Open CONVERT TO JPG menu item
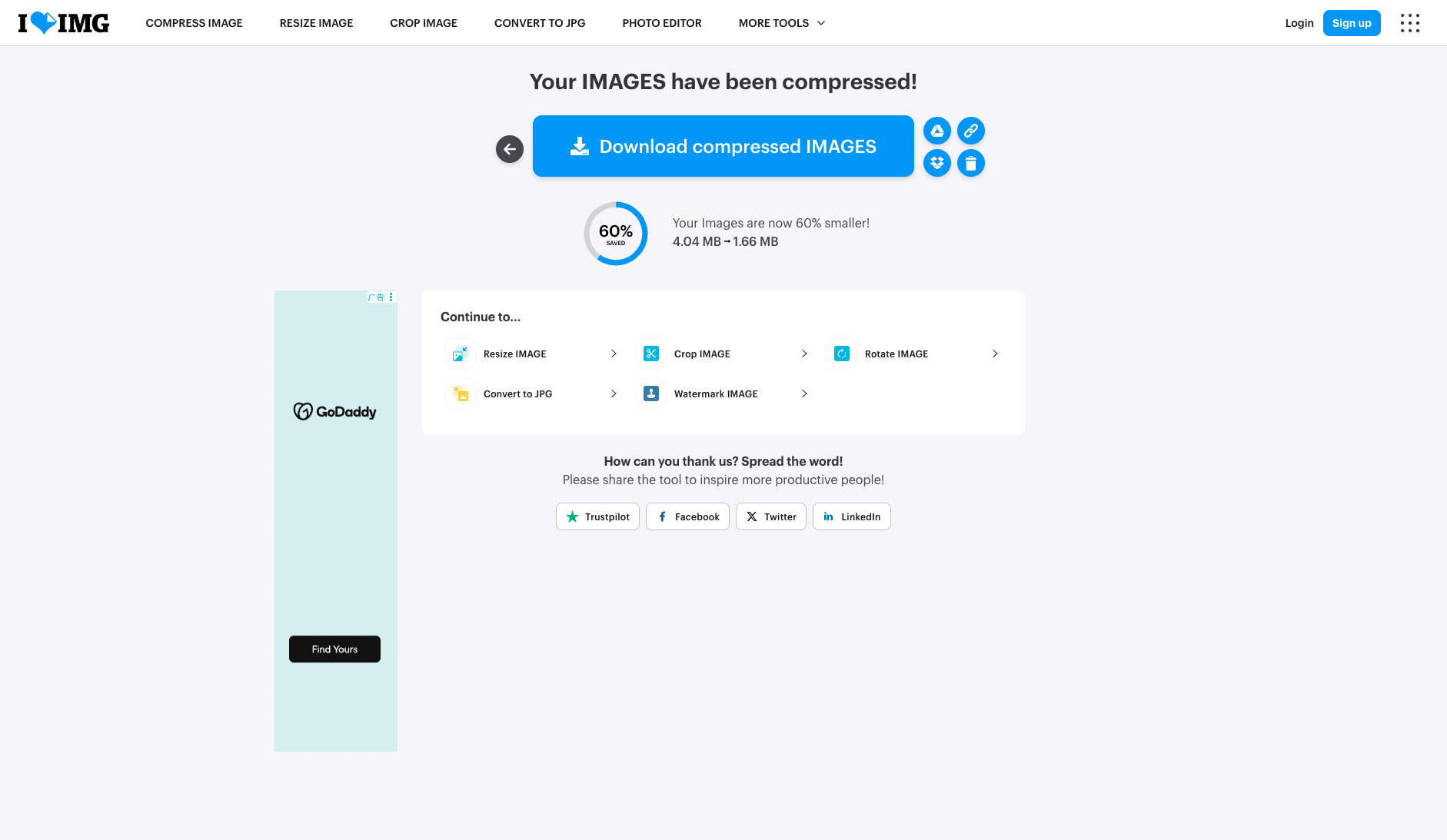The height and width of the screenshot is (840, 1447). pos(540,23)
